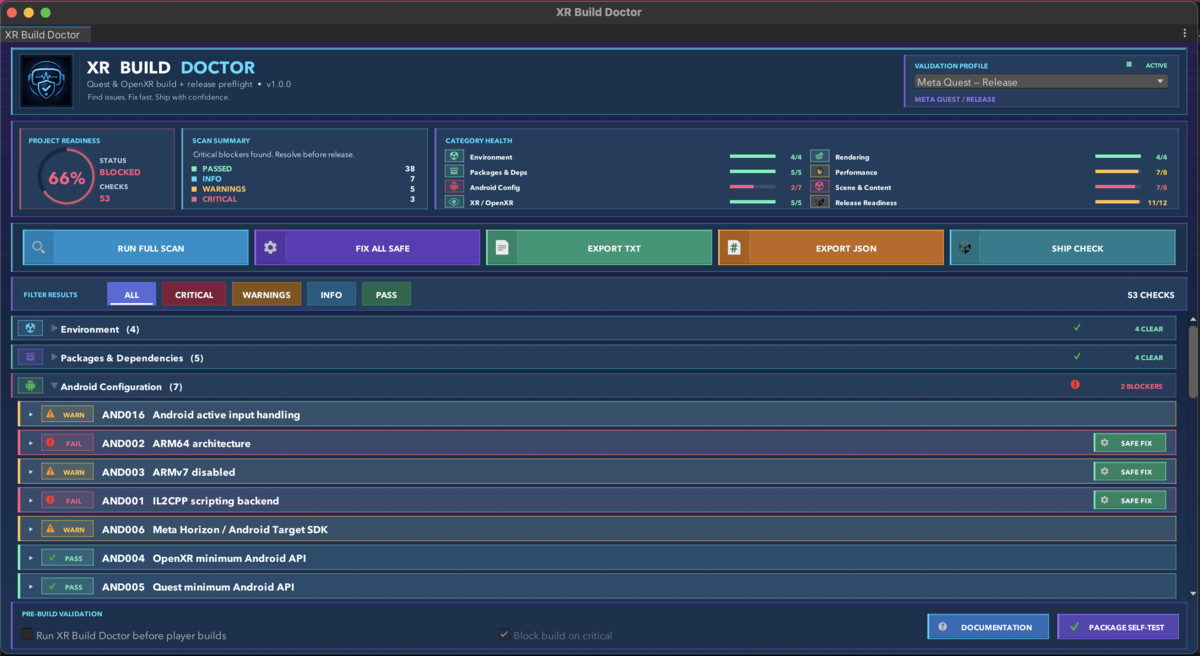Click the green check on Environment row
The image size is (1200, 656).
[1077, 327]
